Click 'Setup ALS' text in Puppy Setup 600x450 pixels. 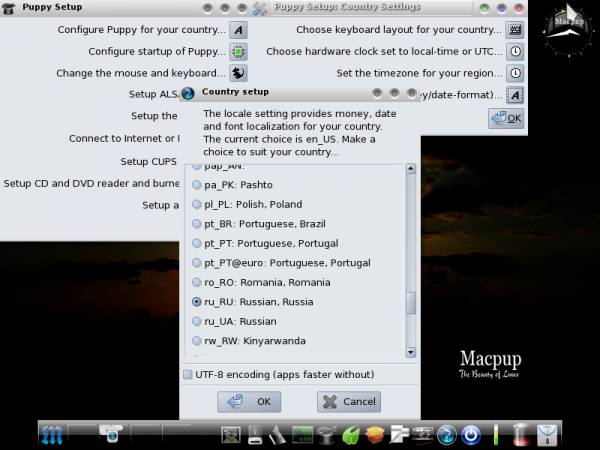pyautogui.click(x=154, y=94)
